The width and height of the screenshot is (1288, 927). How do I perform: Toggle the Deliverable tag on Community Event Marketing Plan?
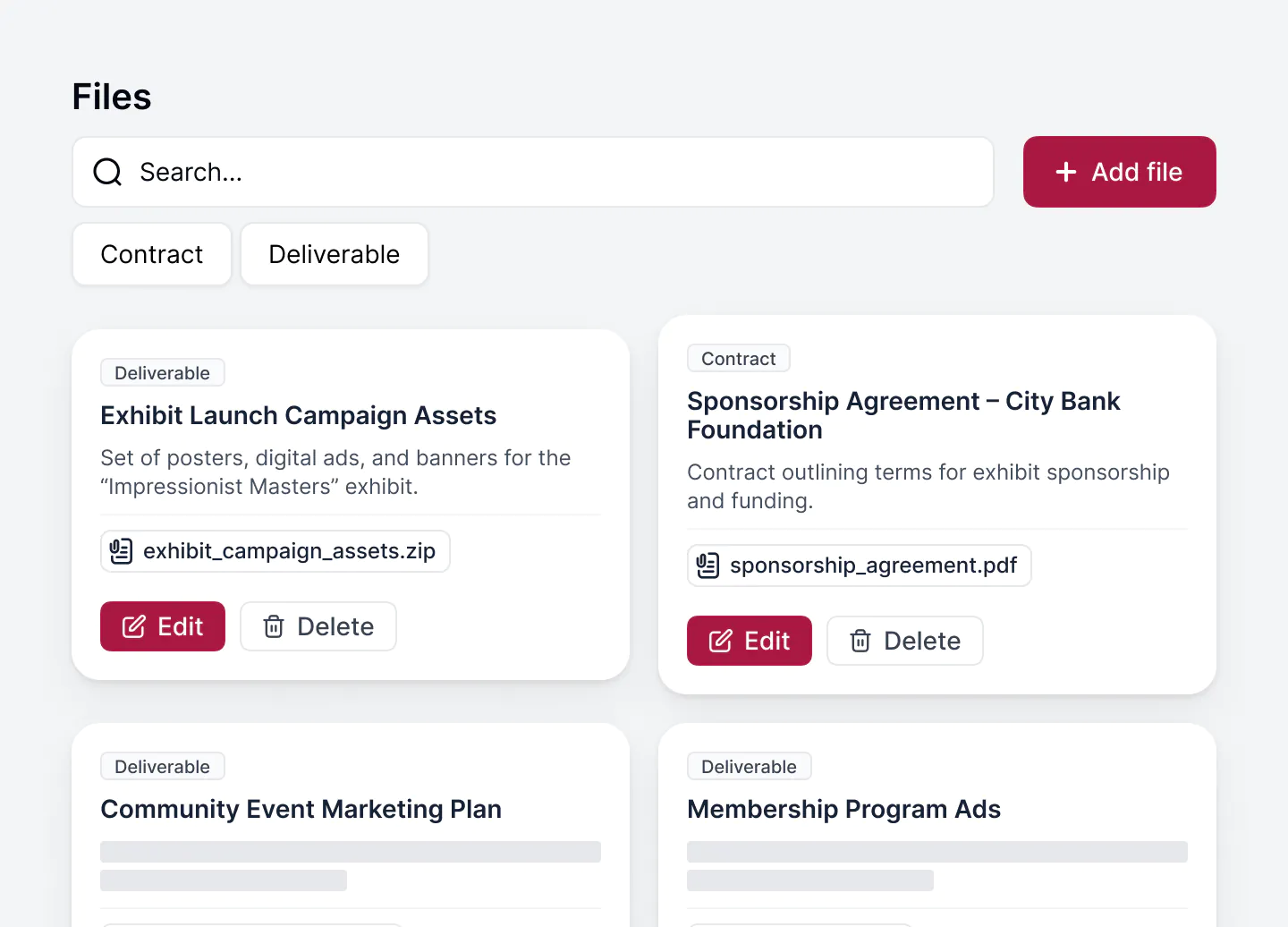tap(162, 766)
